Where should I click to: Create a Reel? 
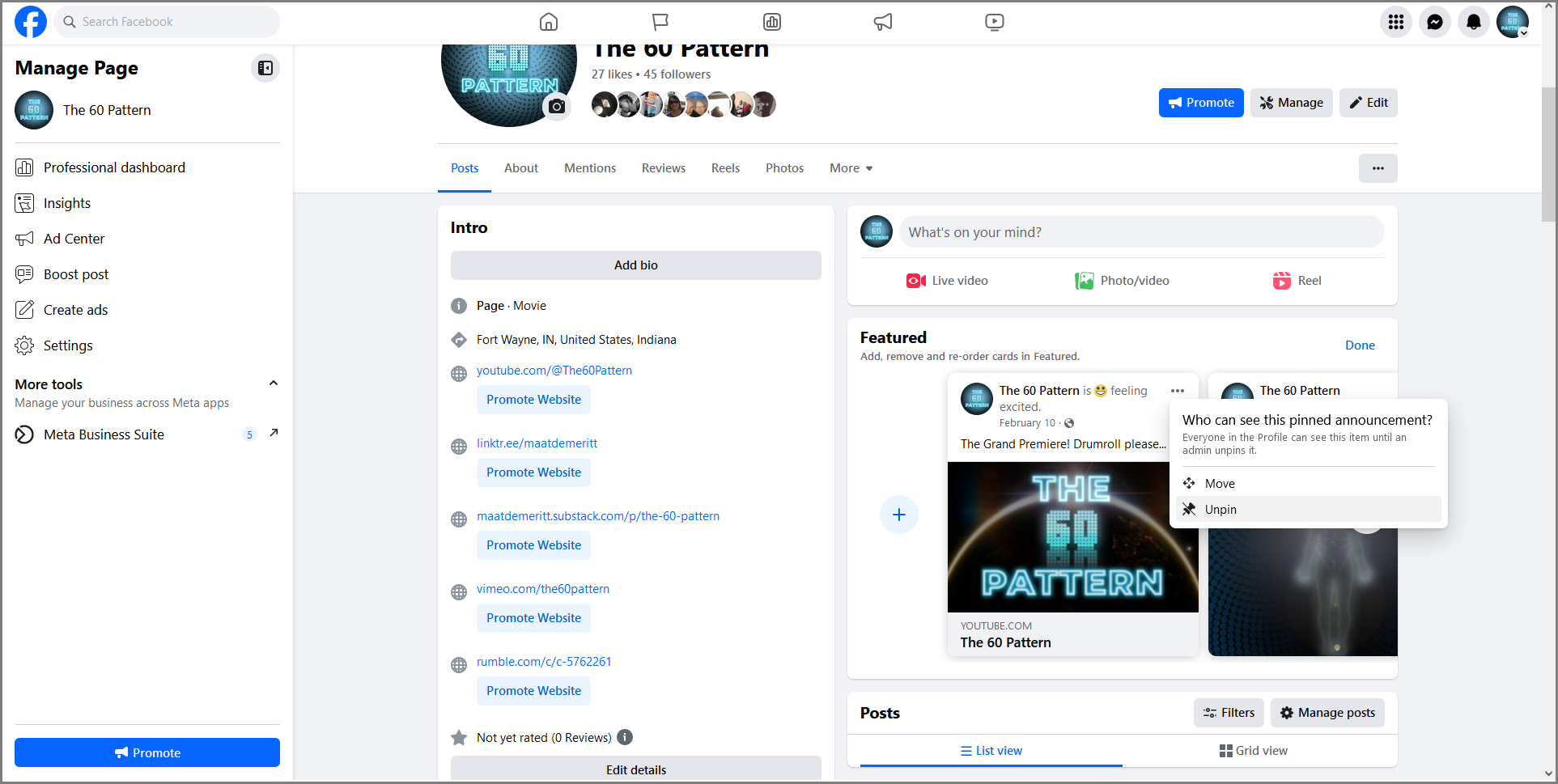click(x=1297, y=281)
